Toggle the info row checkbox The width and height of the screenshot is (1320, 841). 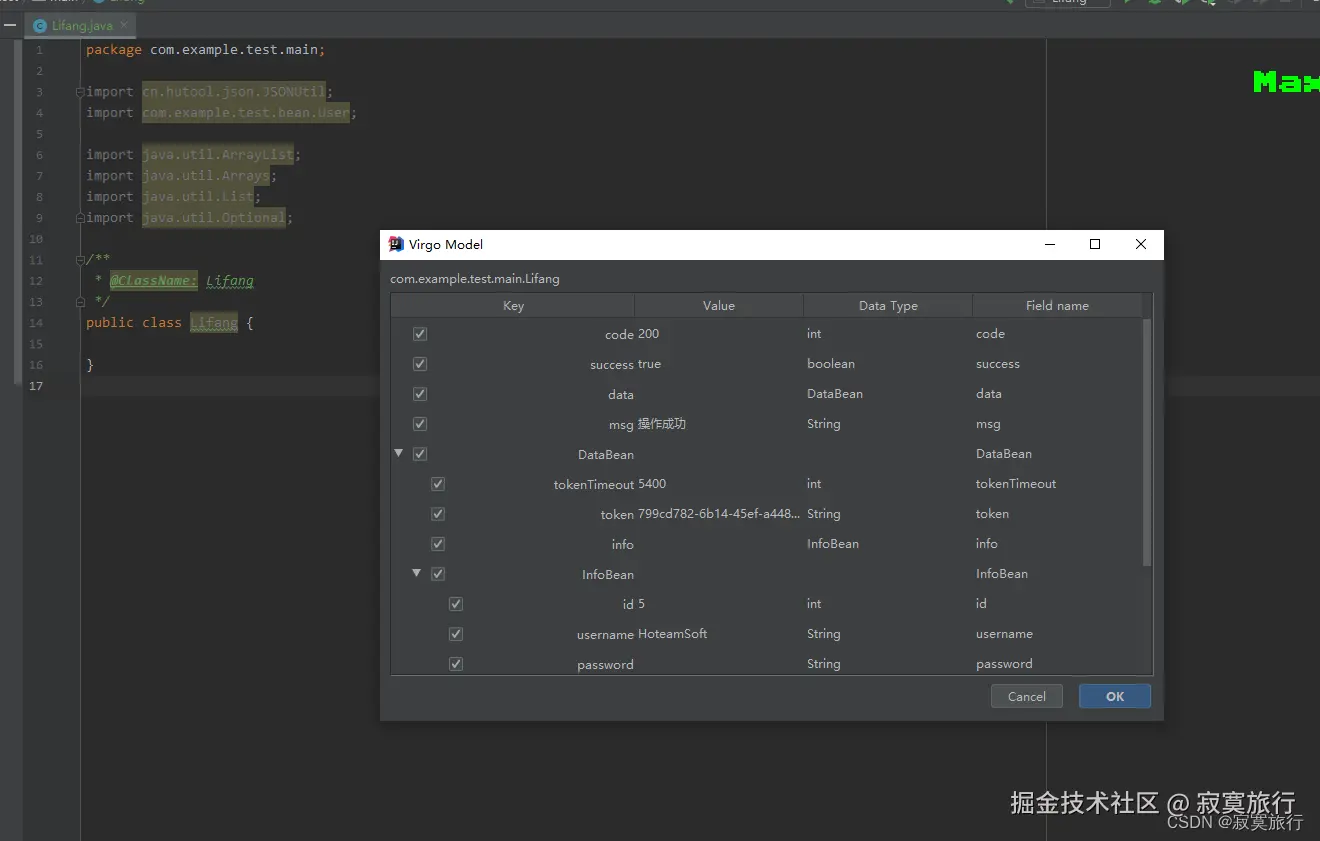tap(438, 544)
